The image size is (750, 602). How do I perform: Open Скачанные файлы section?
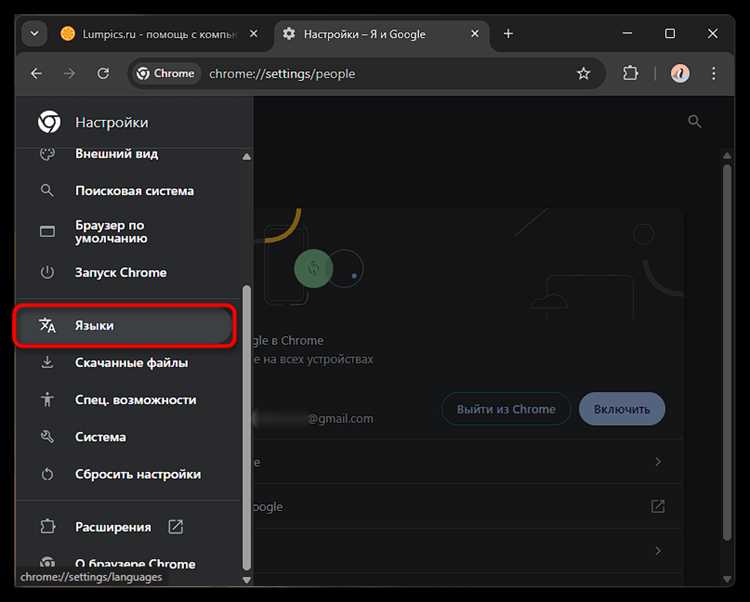[x=128, y=362]
